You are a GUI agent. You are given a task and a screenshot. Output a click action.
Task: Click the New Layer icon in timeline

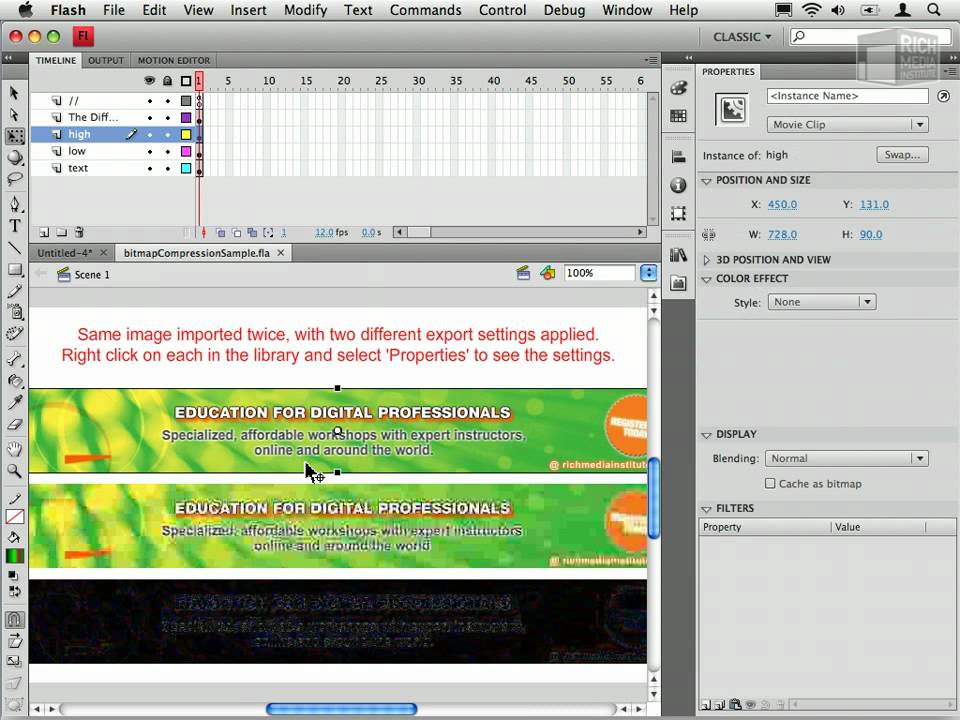pyautogui.click(x=44, y=232)
